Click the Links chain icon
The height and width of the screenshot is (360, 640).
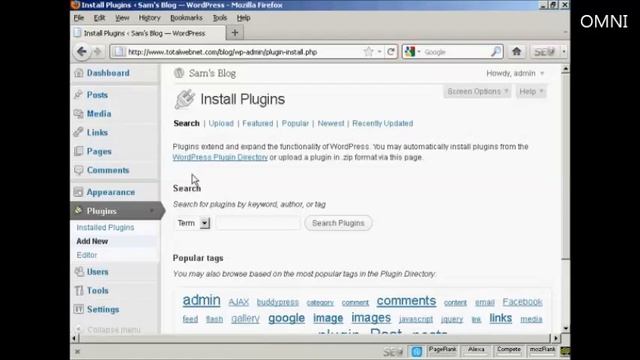point(79,132)
